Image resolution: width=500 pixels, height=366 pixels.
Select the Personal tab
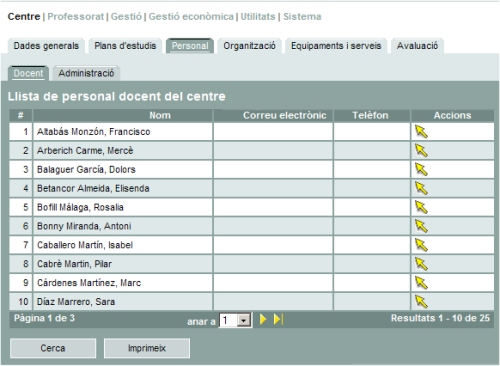(x=190, y=46)
